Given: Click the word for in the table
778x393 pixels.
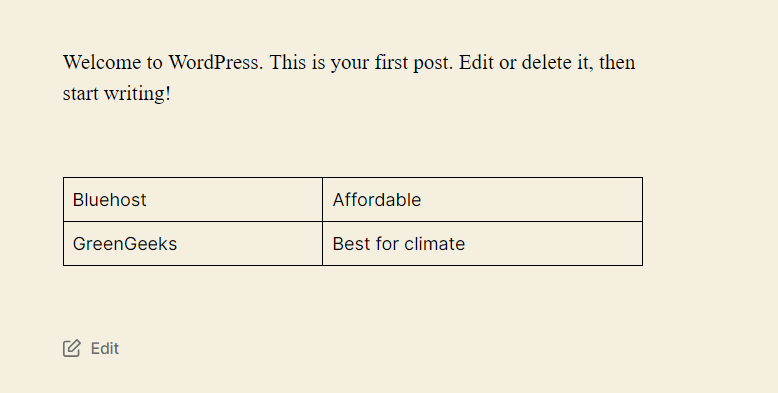Looking at the screenshot, I should (387, 244).
